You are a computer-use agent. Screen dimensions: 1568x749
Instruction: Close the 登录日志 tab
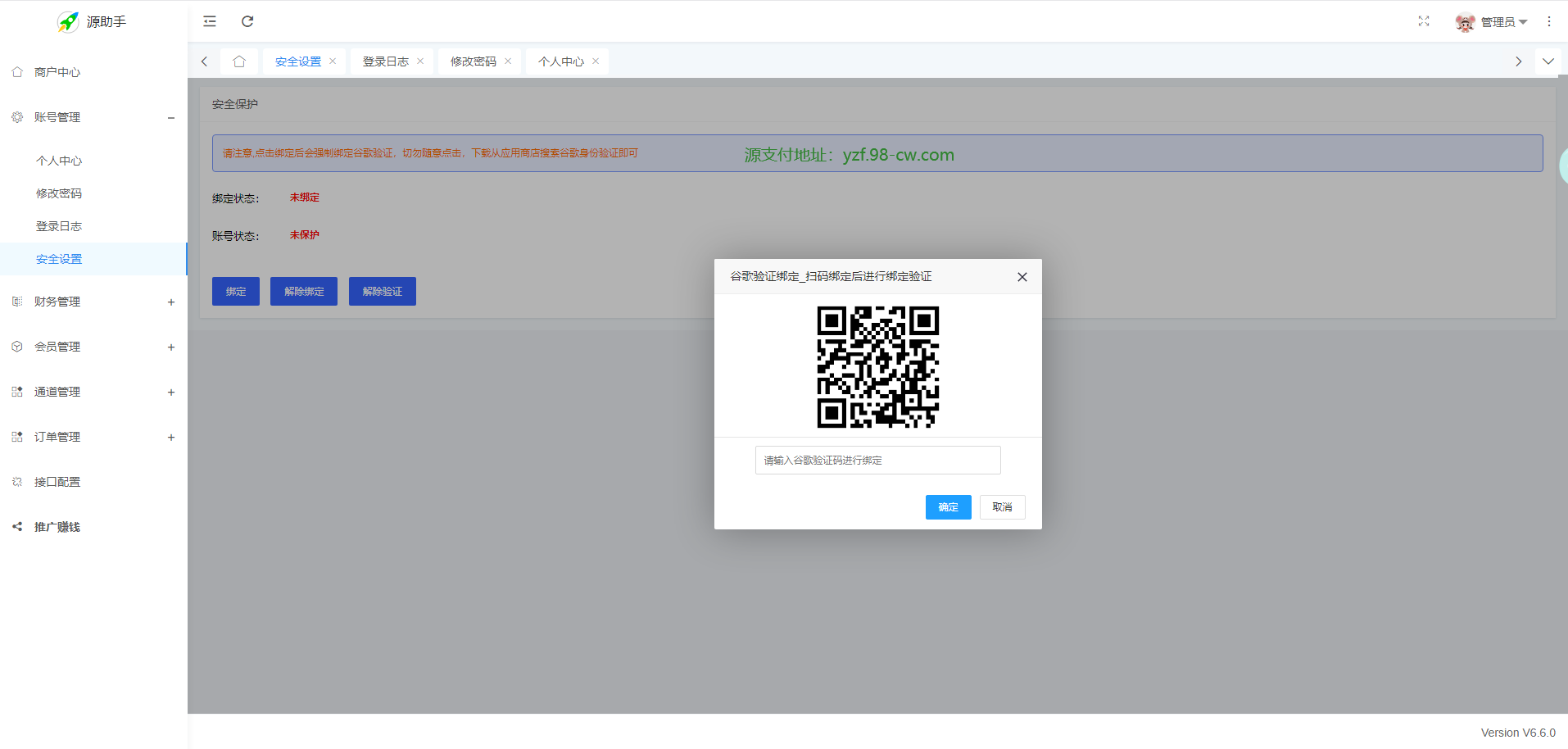(x=420, y=61)
